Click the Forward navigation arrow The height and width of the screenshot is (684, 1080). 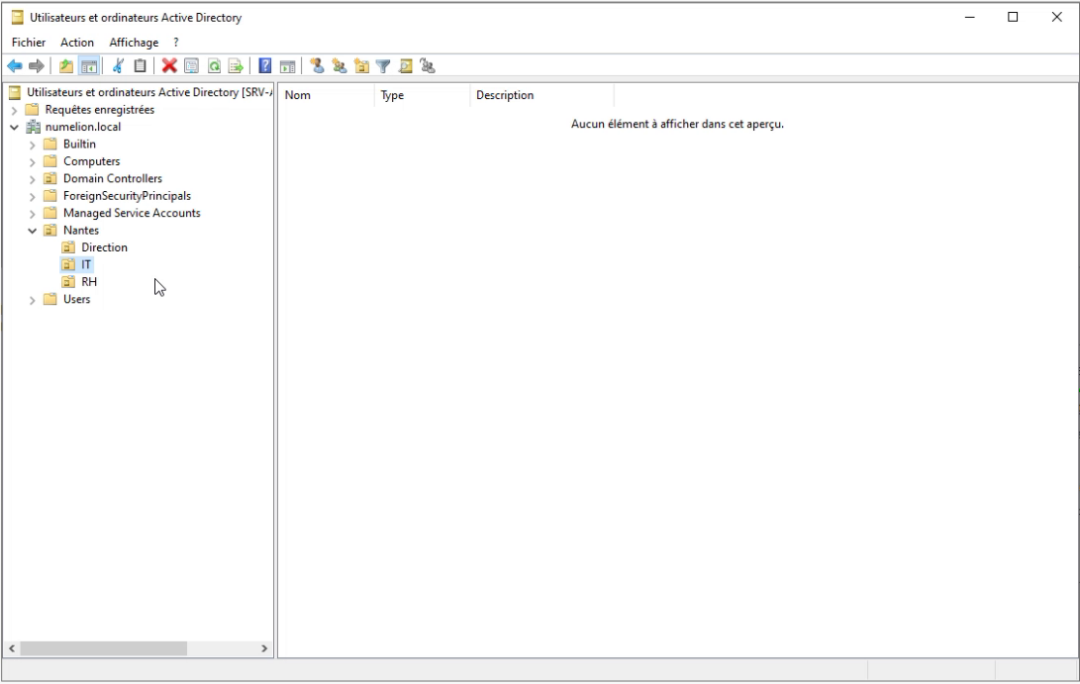pos(37,66)
